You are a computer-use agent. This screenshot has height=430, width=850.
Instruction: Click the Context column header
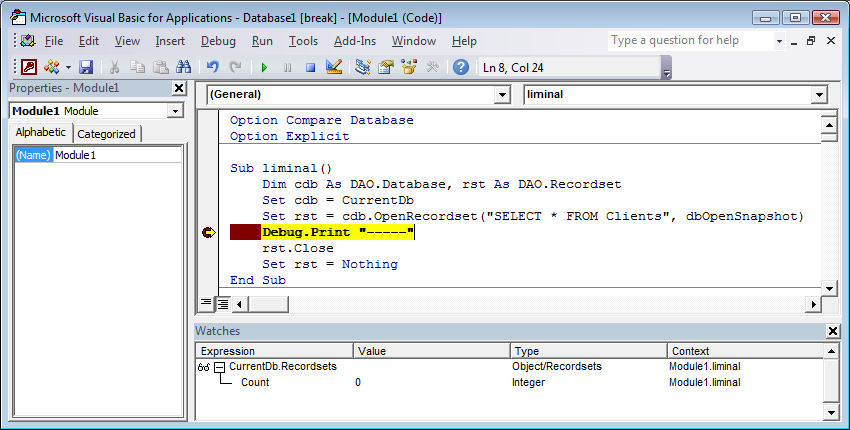click(745, 351)
